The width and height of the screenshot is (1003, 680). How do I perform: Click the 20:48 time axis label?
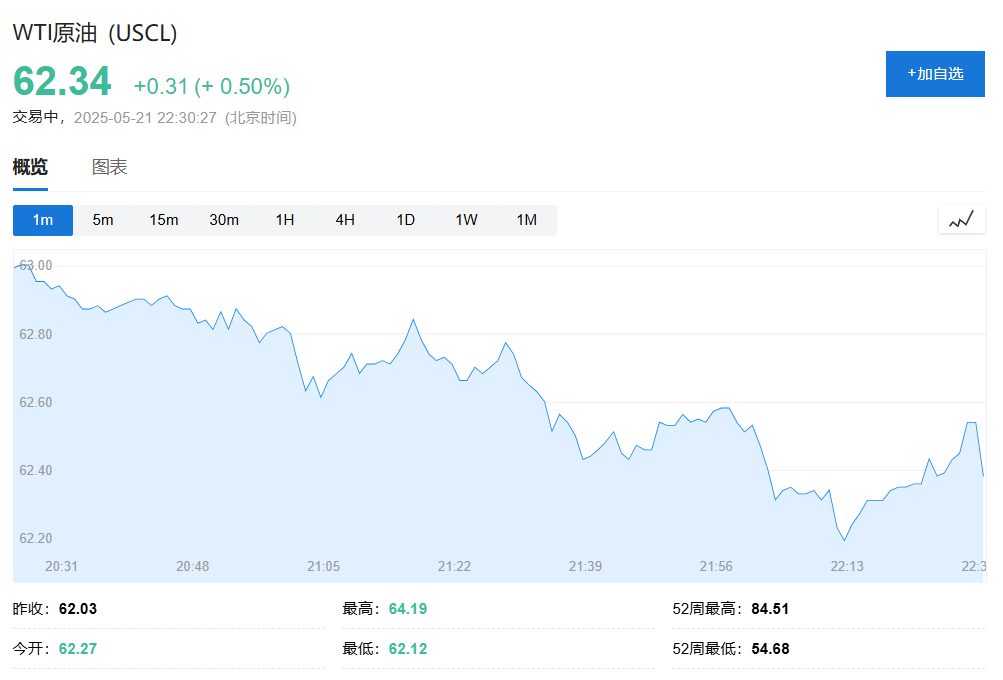coord(193,567)
